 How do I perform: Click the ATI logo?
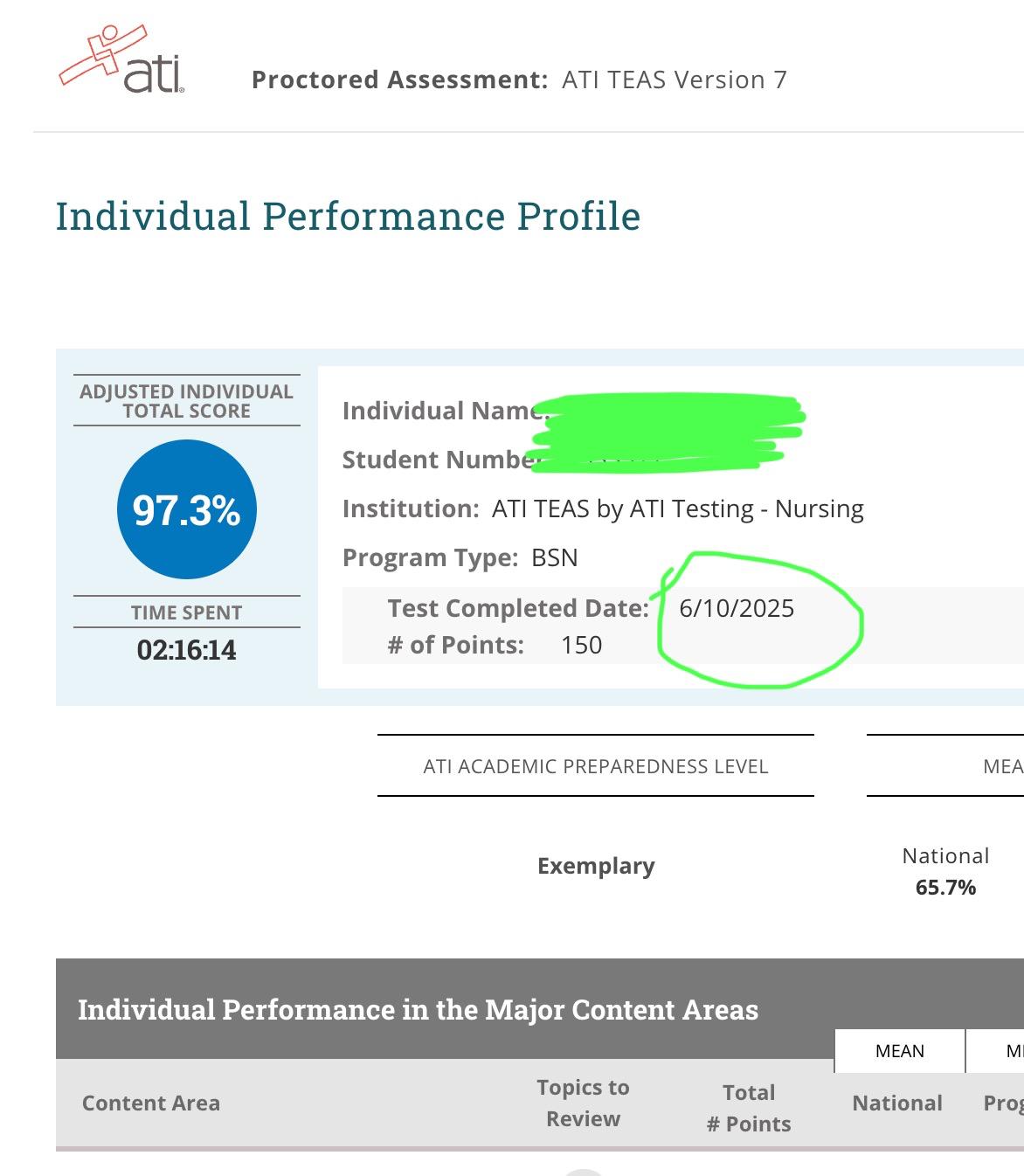pos(122,59)
